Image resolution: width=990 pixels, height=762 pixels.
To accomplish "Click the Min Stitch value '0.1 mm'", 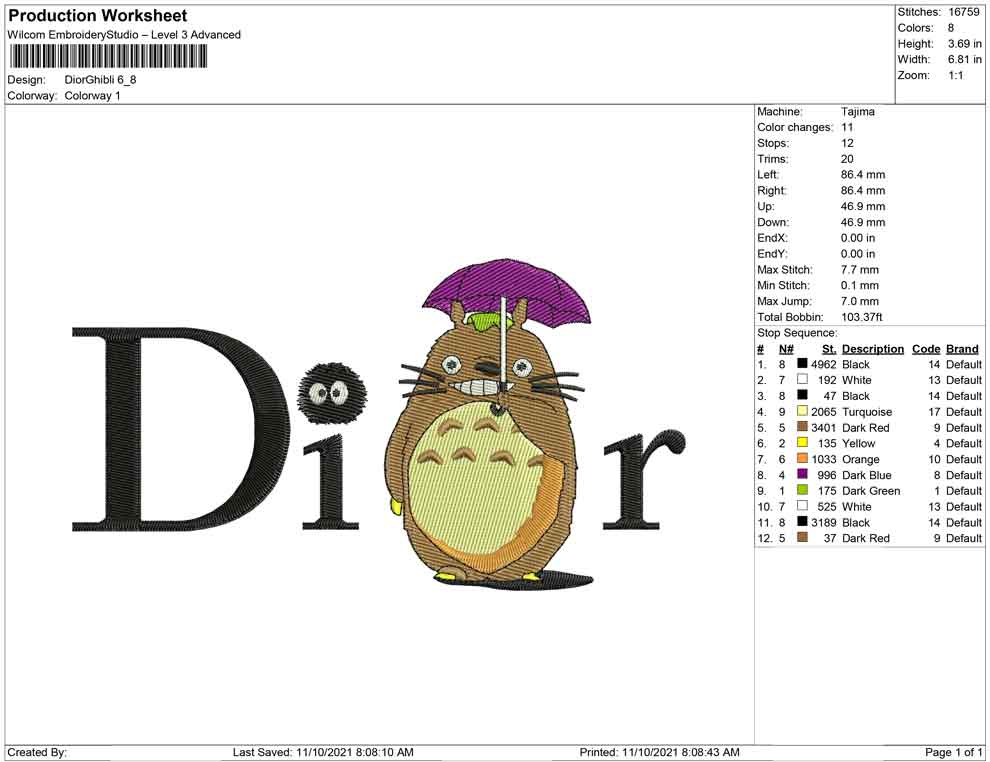I will coord(860,285).
